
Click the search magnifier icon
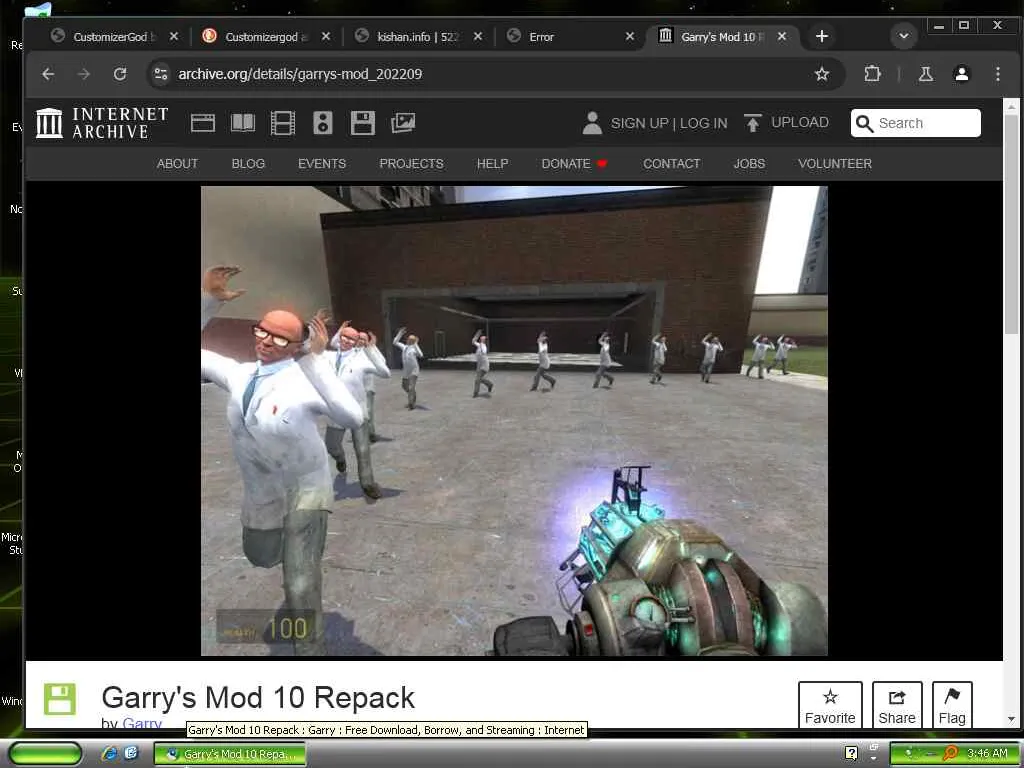[x=864, y=123]
